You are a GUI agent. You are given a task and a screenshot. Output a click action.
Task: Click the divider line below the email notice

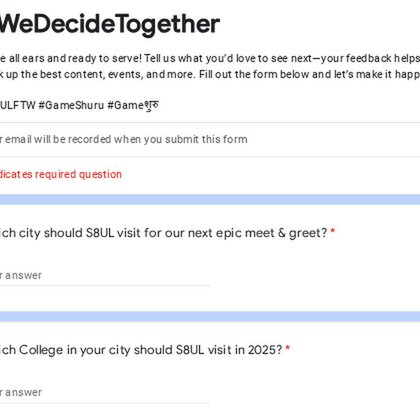click(210, 157)
